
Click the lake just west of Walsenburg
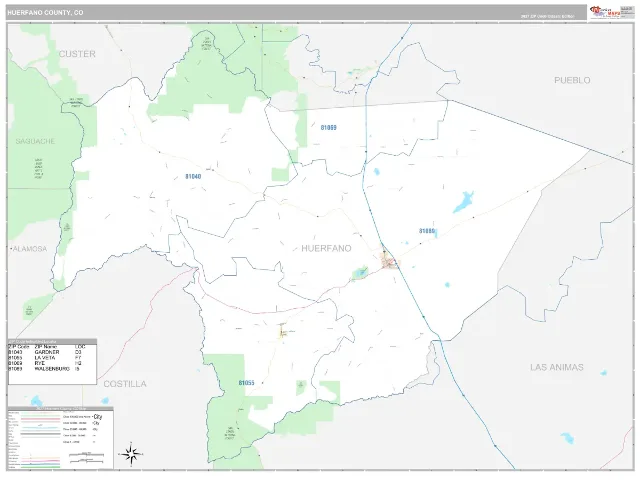pyautogui.click(x=360, y=273)
